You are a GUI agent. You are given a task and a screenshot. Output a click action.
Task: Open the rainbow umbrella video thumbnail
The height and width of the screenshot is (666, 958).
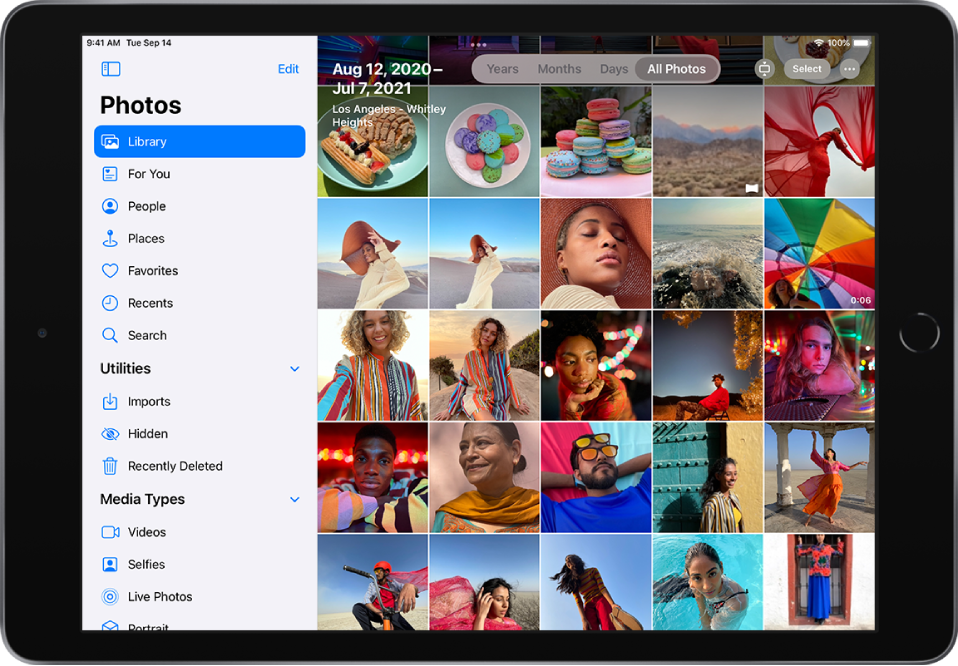point(819,253)
